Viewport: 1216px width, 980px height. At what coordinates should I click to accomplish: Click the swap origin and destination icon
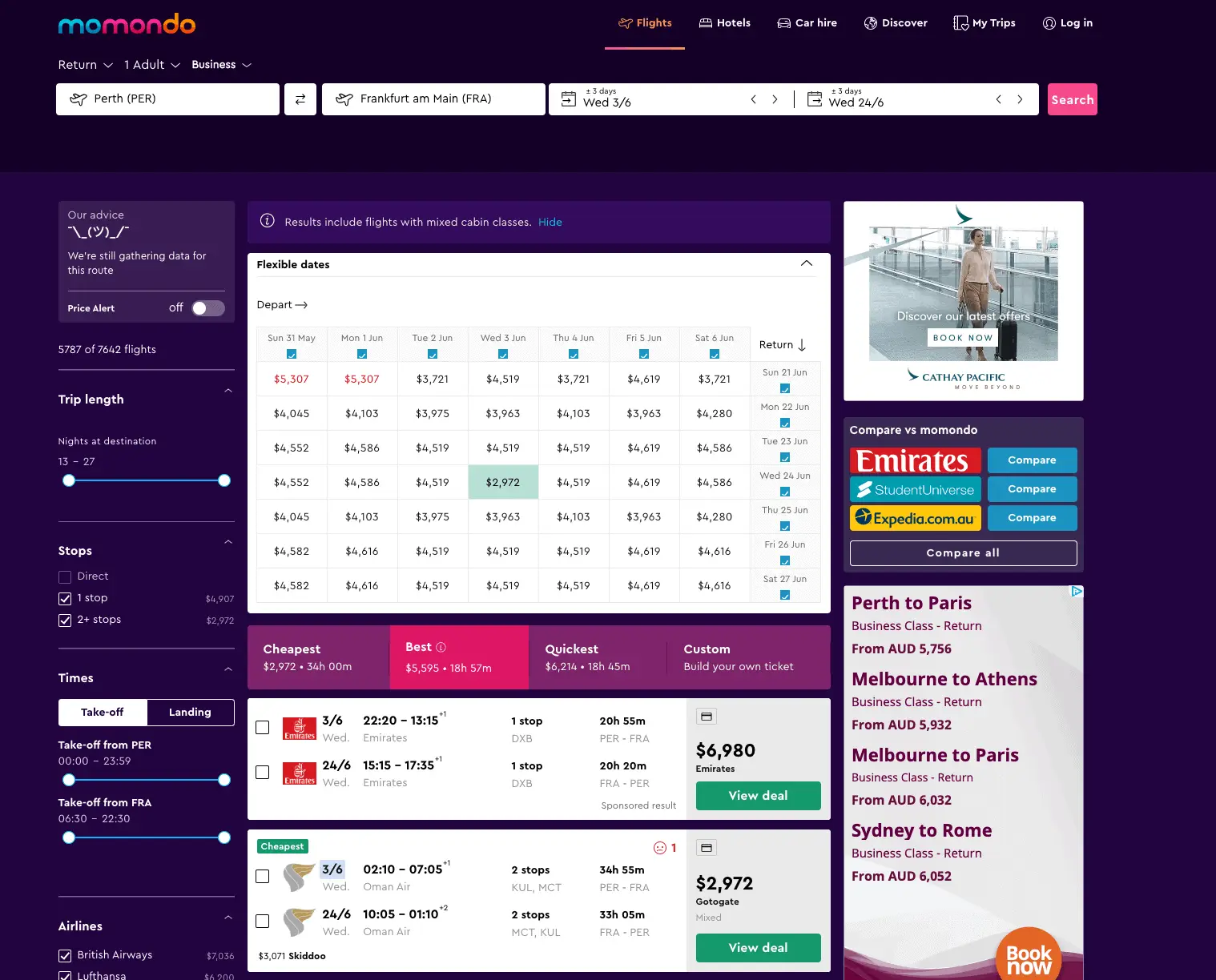click(300, 98)
